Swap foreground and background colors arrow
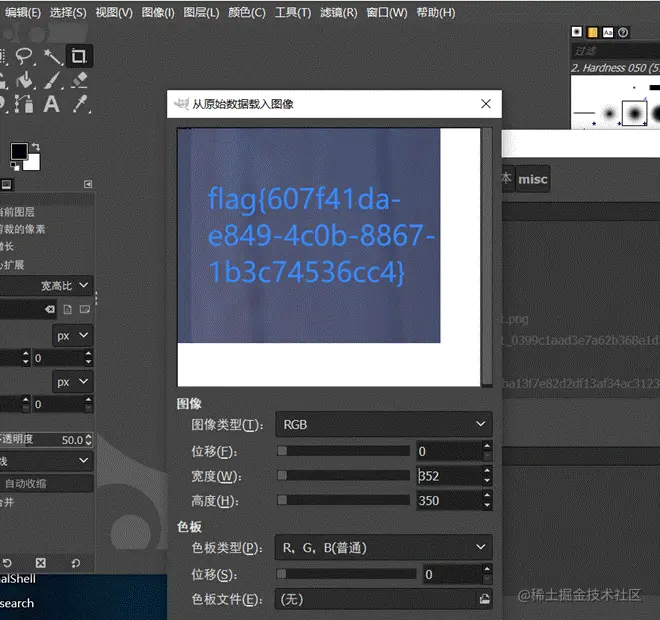The height and width of the screenshot is (620, 660). tap(36, 147)
